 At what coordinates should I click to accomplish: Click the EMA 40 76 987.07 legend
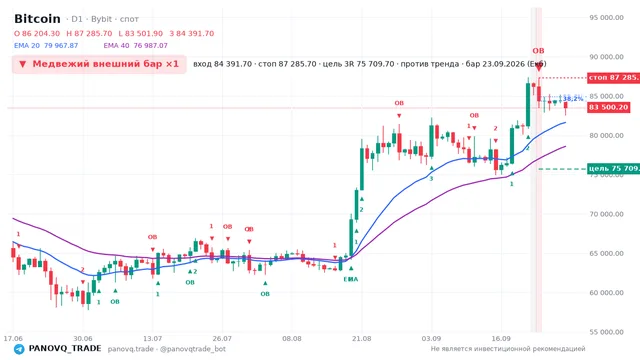click(136, 45)
